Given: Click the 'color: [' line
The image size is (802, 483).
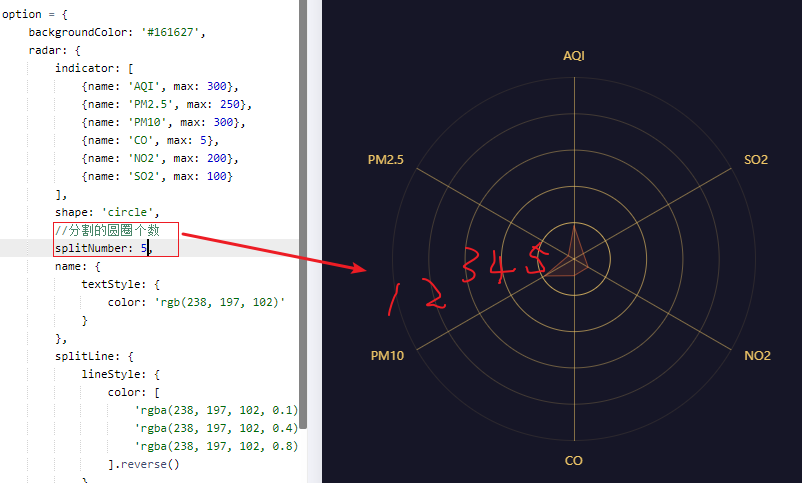Looking at the screenshot, I should point(133,392).
